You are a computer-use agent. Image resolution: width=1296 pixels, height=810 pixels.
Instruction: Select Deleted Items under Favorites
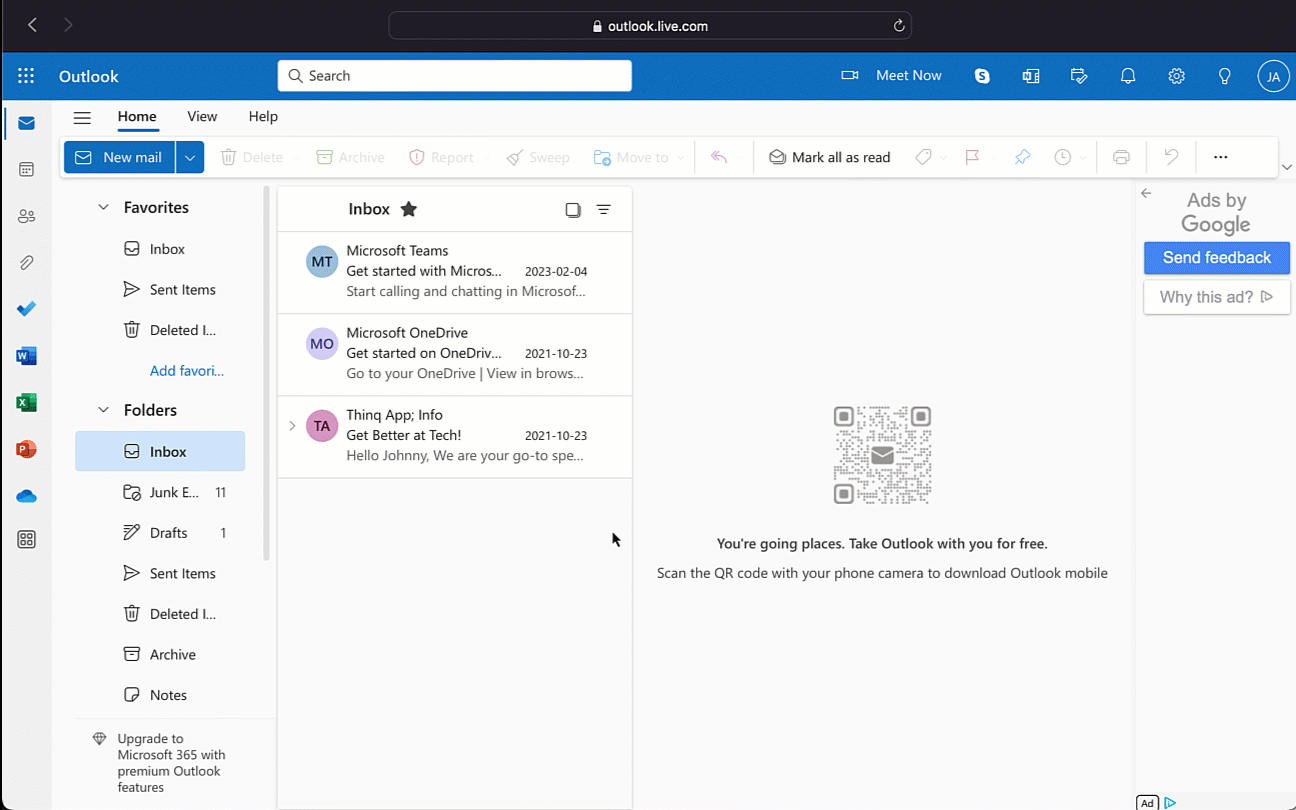coord(160,330)
